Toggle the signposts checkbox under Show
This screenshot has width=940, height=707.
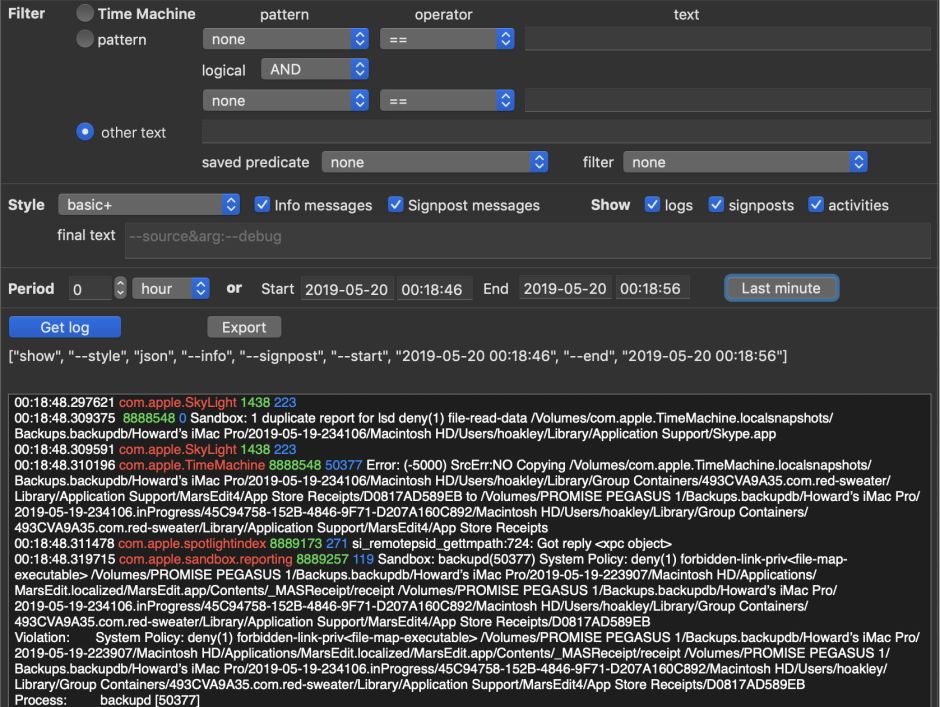[x=716, y=205]
